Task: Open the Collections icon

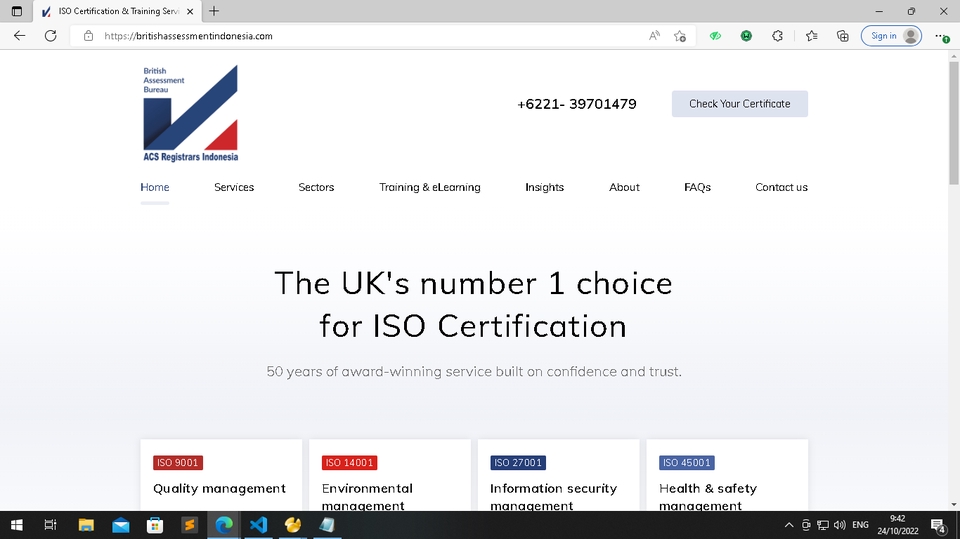Action: [x=843, y=36]
